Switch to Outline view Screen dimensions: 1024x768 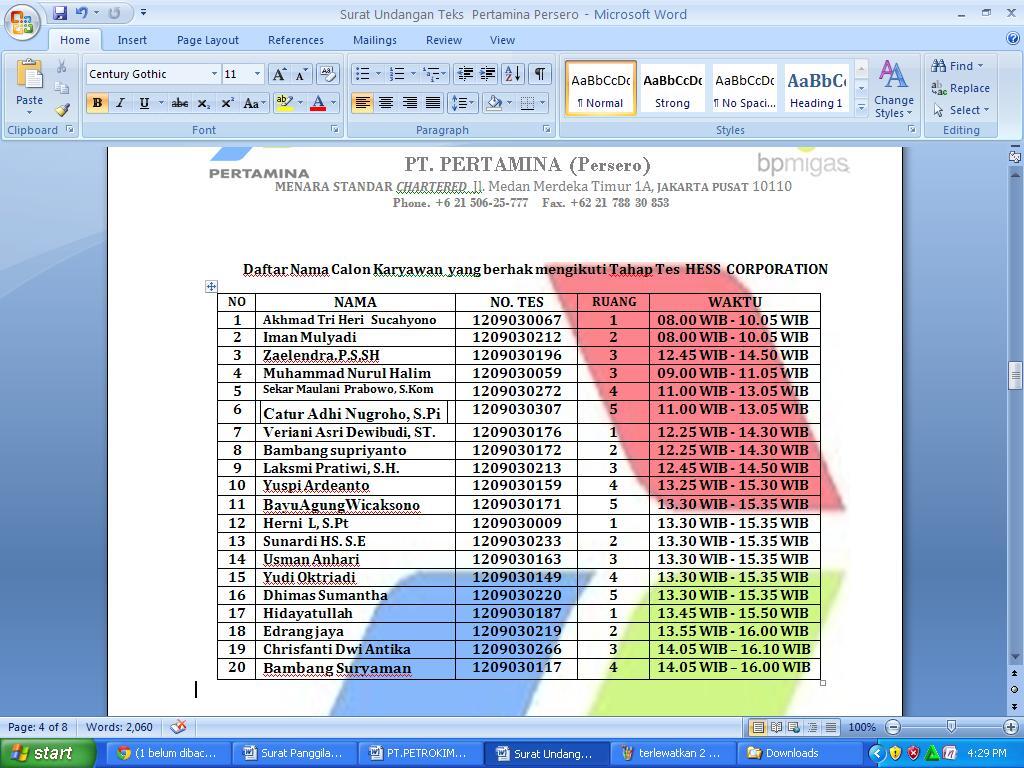click(812, 727)
